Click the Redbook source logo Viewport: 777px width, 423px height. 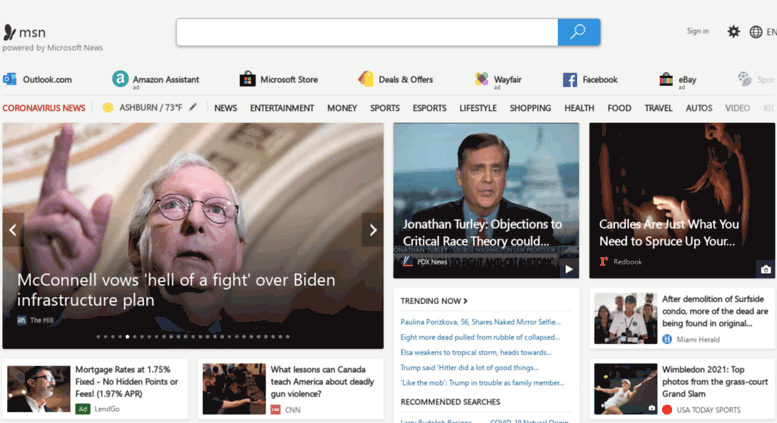pos(604,262)
